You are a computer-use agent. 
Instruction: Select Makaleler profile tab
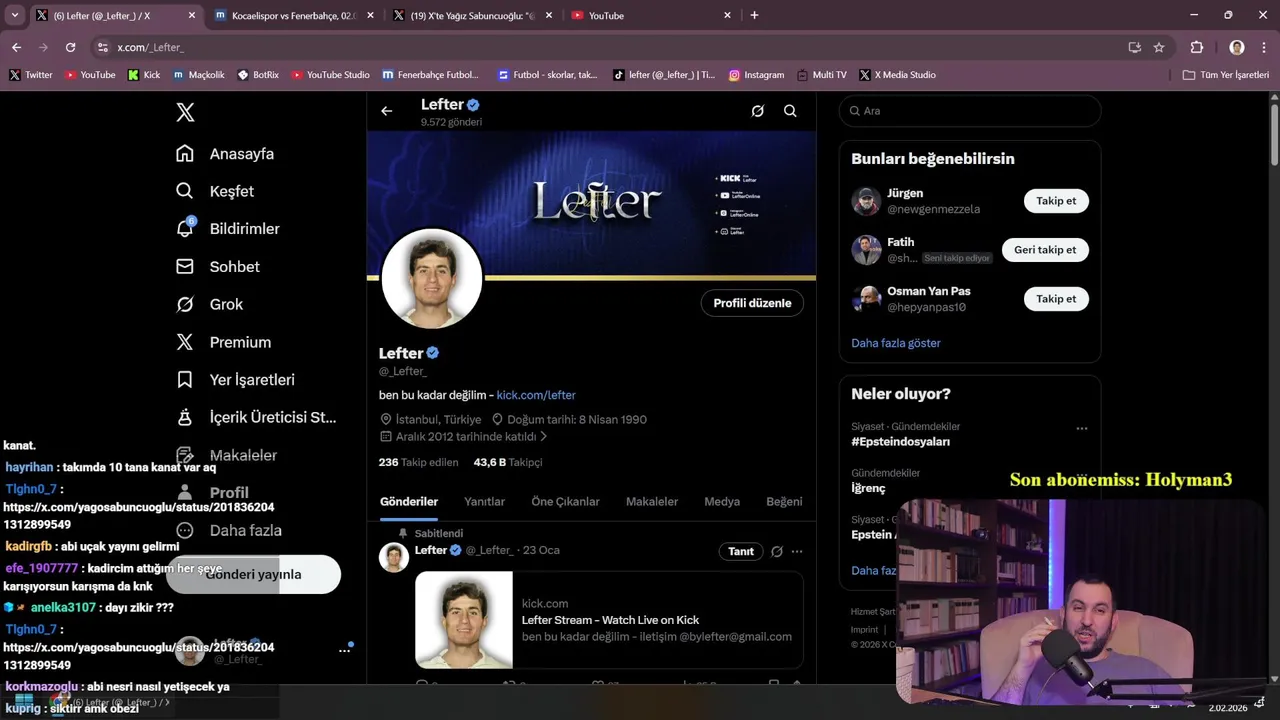pyautogui.click(x=652, y=501)
